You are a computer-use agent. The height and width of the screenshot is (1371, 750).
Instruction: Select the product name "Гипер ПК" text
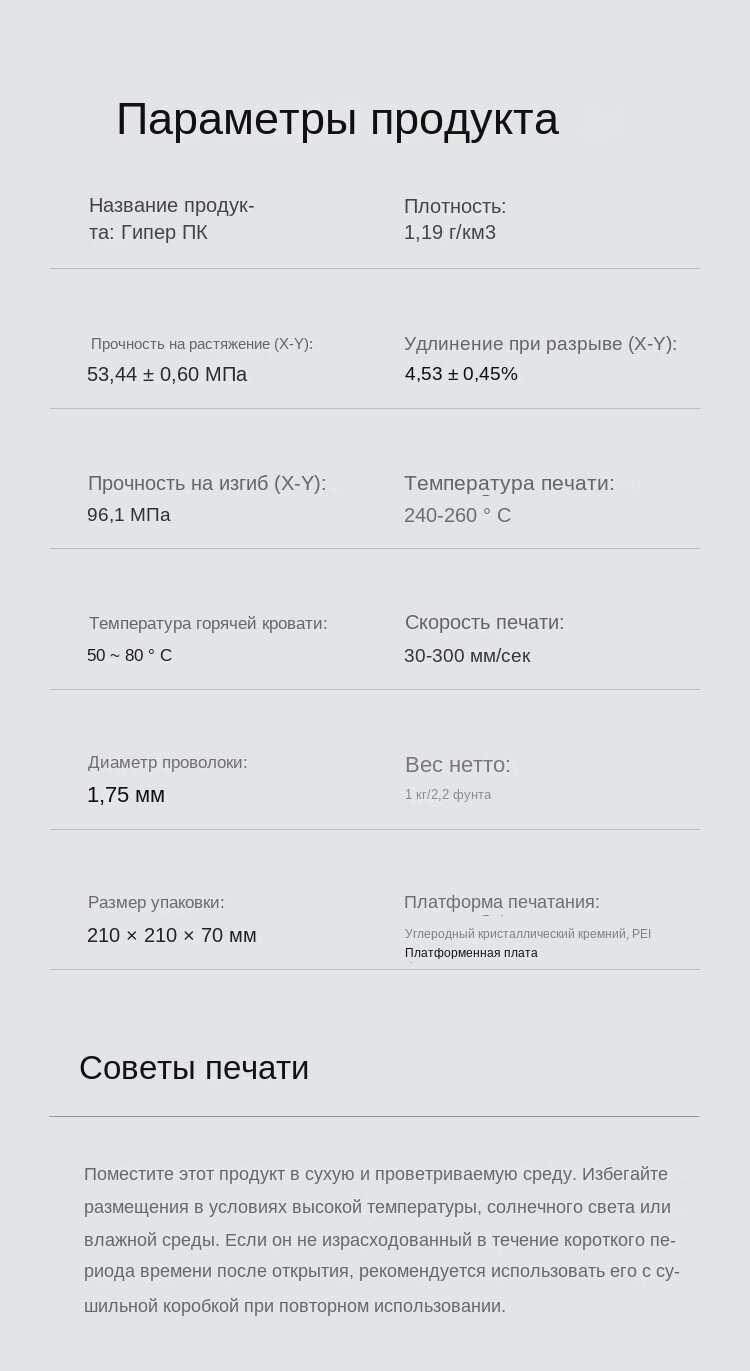pos(163,233)
